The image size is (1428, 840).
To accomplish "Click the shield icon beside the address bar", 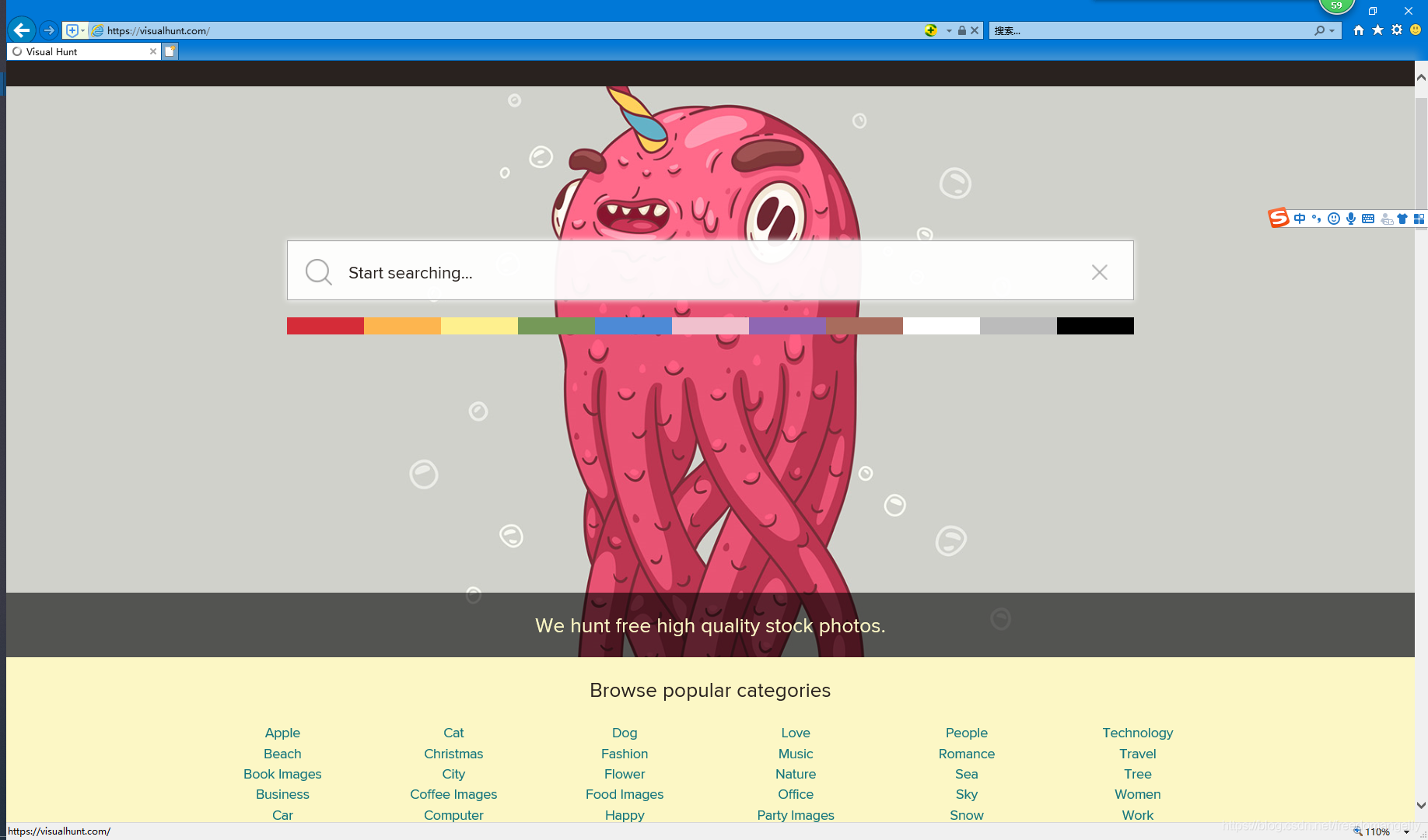I will tap(72, 30).
